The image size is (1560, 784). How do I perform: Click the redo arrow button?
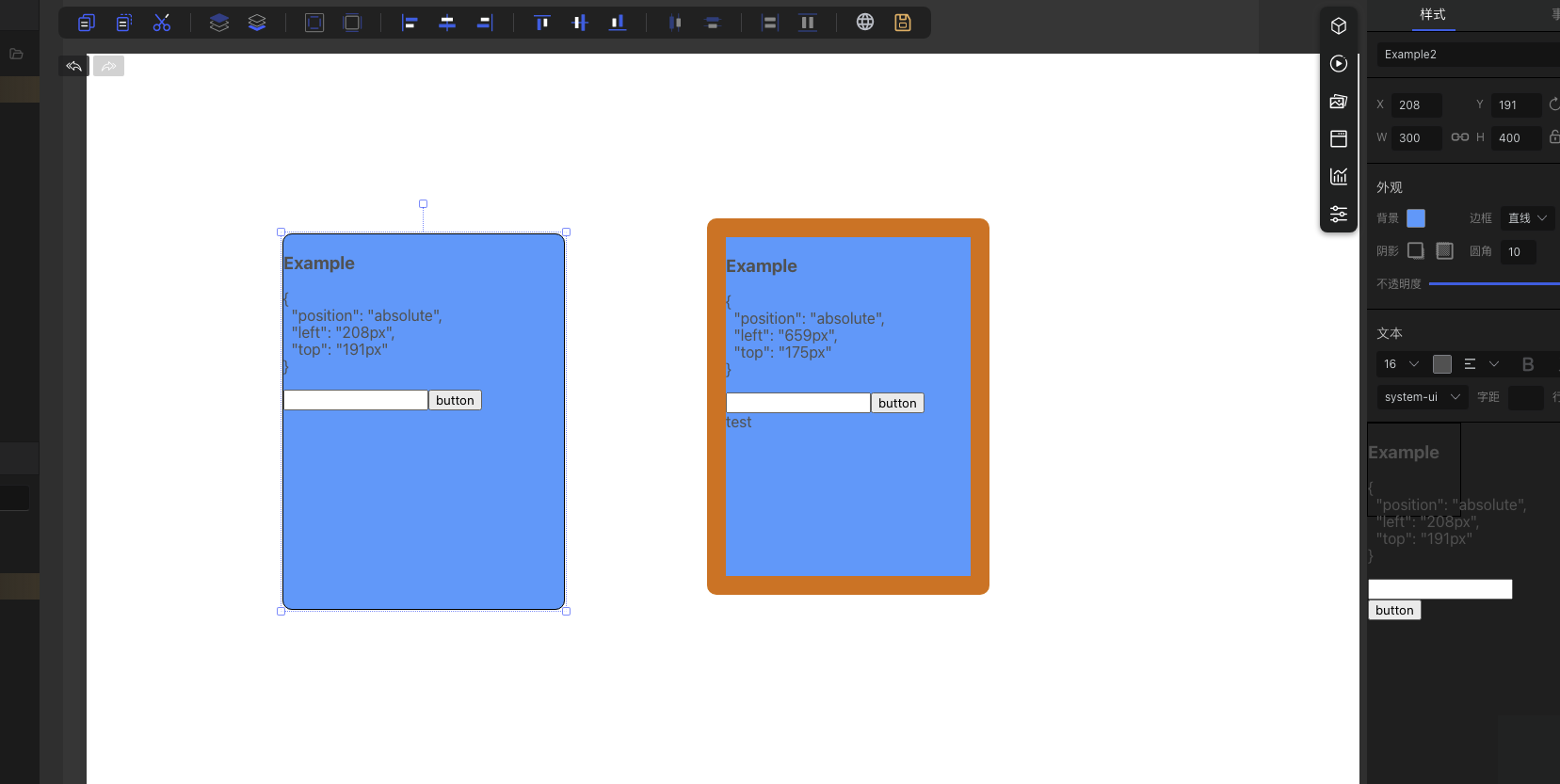click(108, 66)
